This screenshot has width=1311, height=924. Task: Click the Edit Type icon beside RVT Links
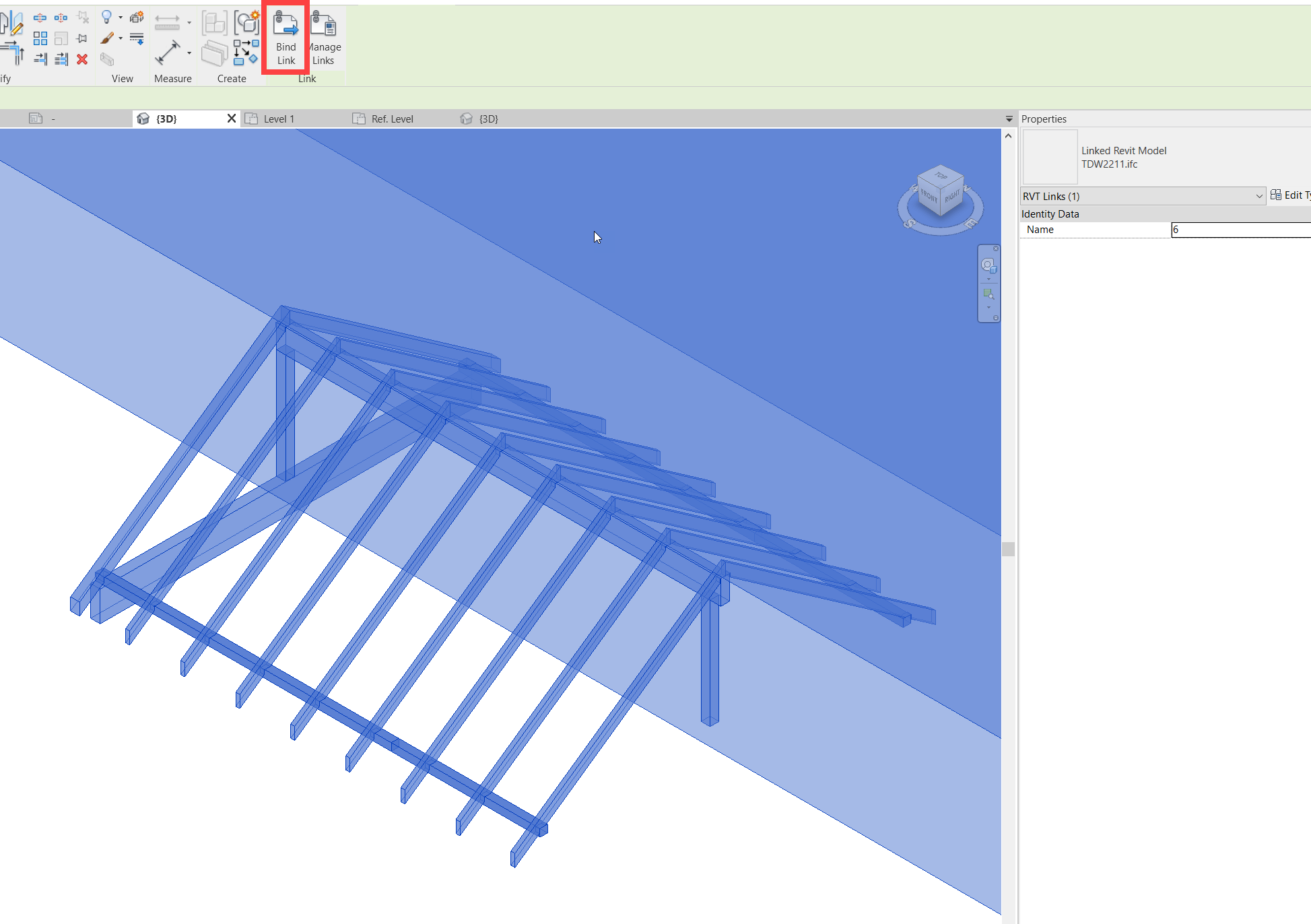[1276, 195]
